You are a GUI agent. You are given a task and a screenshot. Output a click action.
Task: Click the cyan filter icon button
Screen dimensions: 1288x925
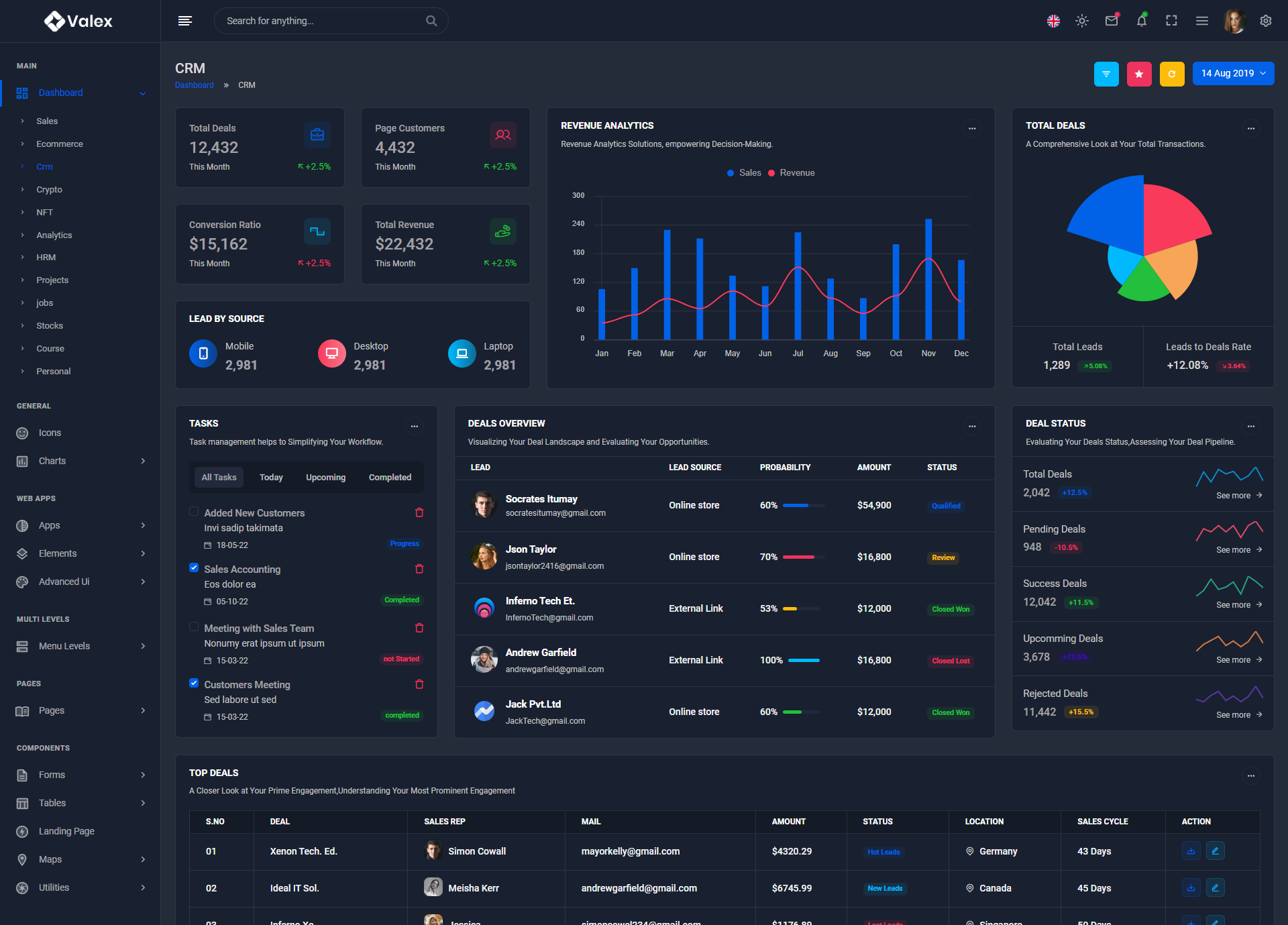[x=1106, y=74]
